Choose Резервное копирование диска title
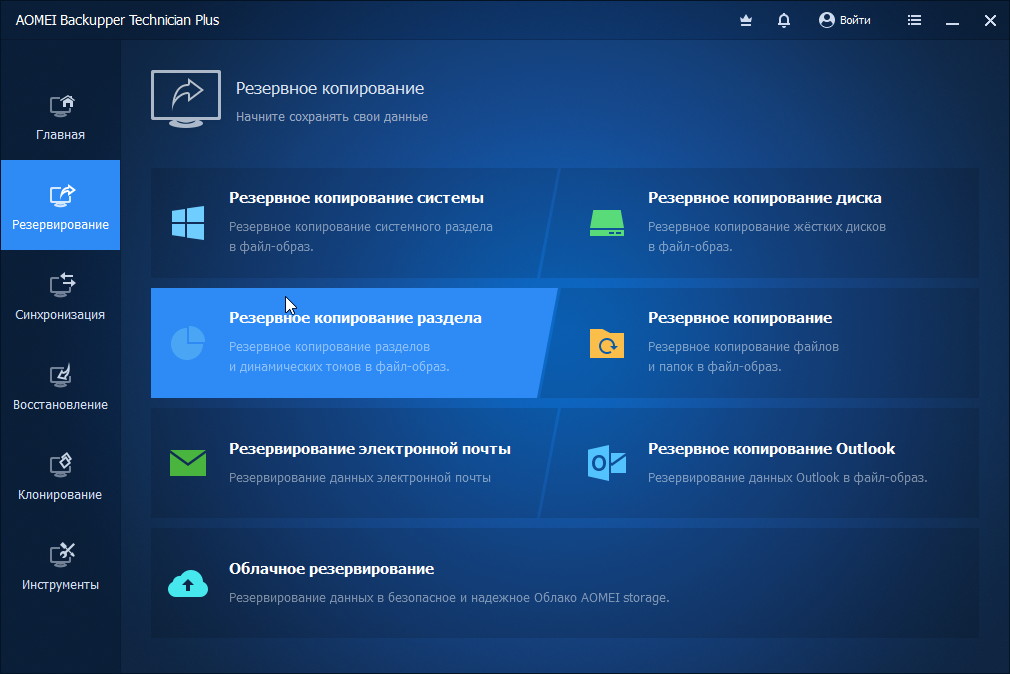 [x=765, y=198]
